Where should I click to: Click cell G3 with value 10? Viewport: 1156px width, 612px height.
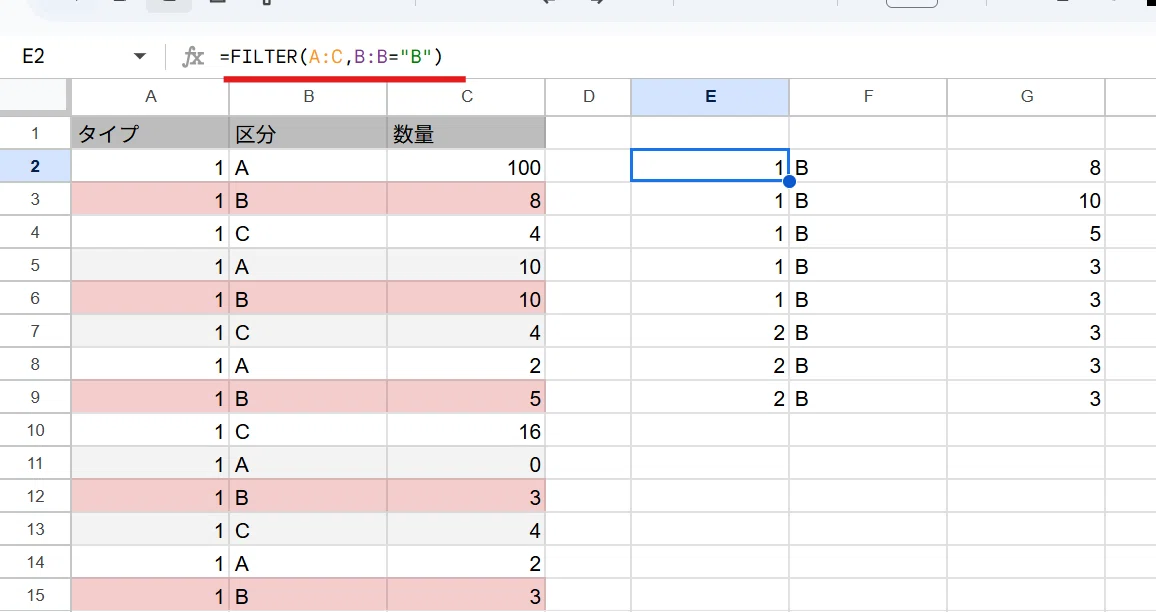tap(1026, 200)
